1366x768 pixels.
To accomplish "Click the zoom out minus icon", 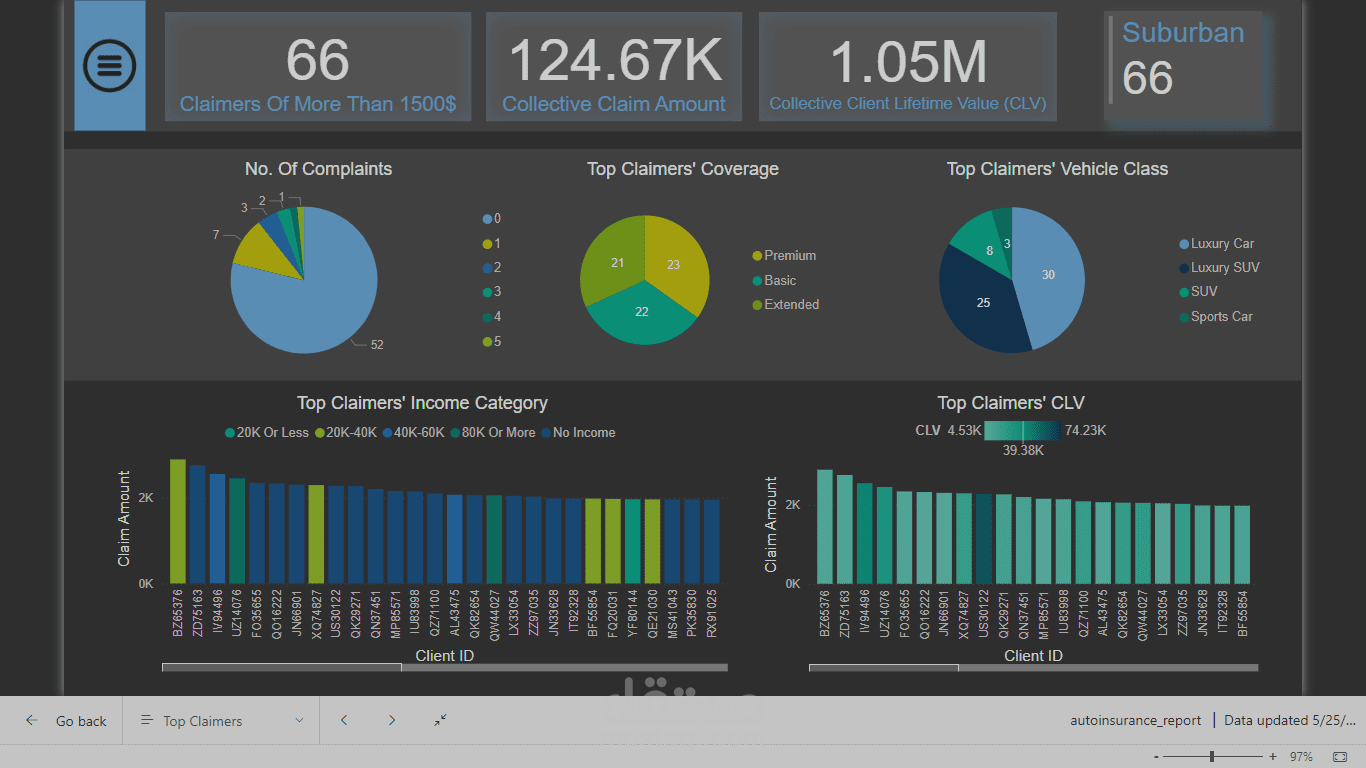I will 1156,757.
